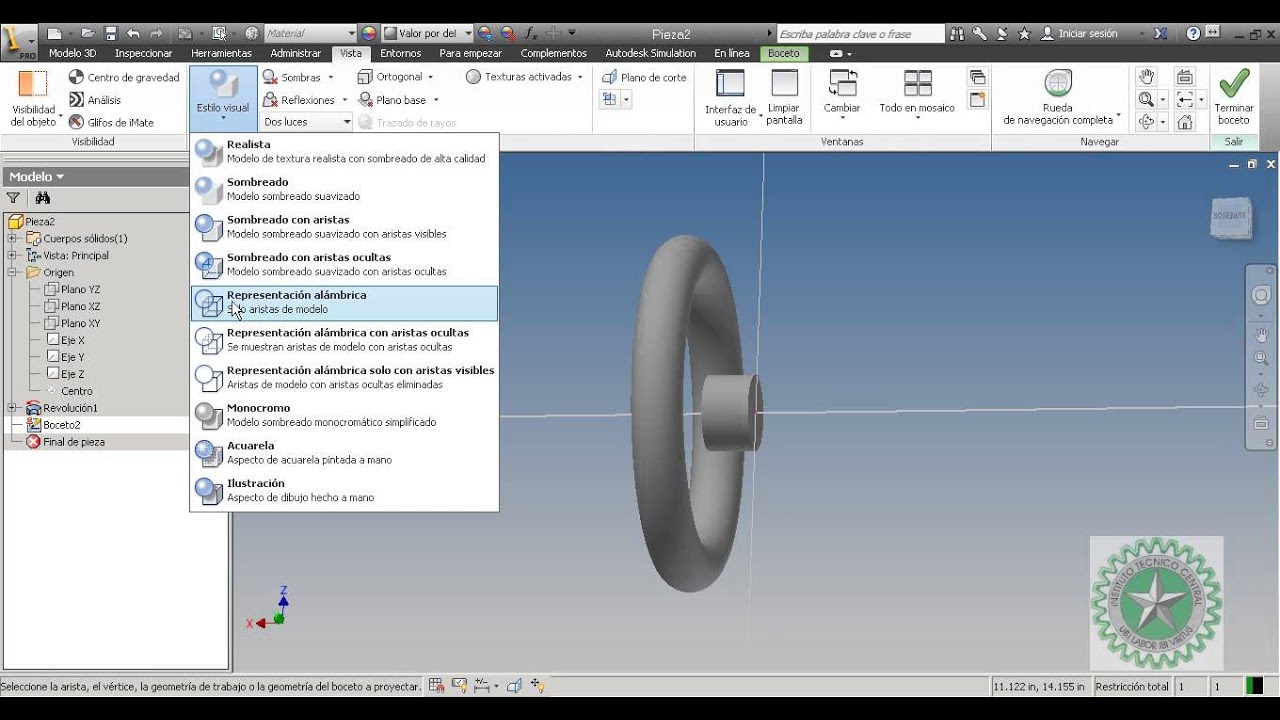Screen dimensions: 1280x720
Task: Click the Help question mark button
Action: [1193, 33]
